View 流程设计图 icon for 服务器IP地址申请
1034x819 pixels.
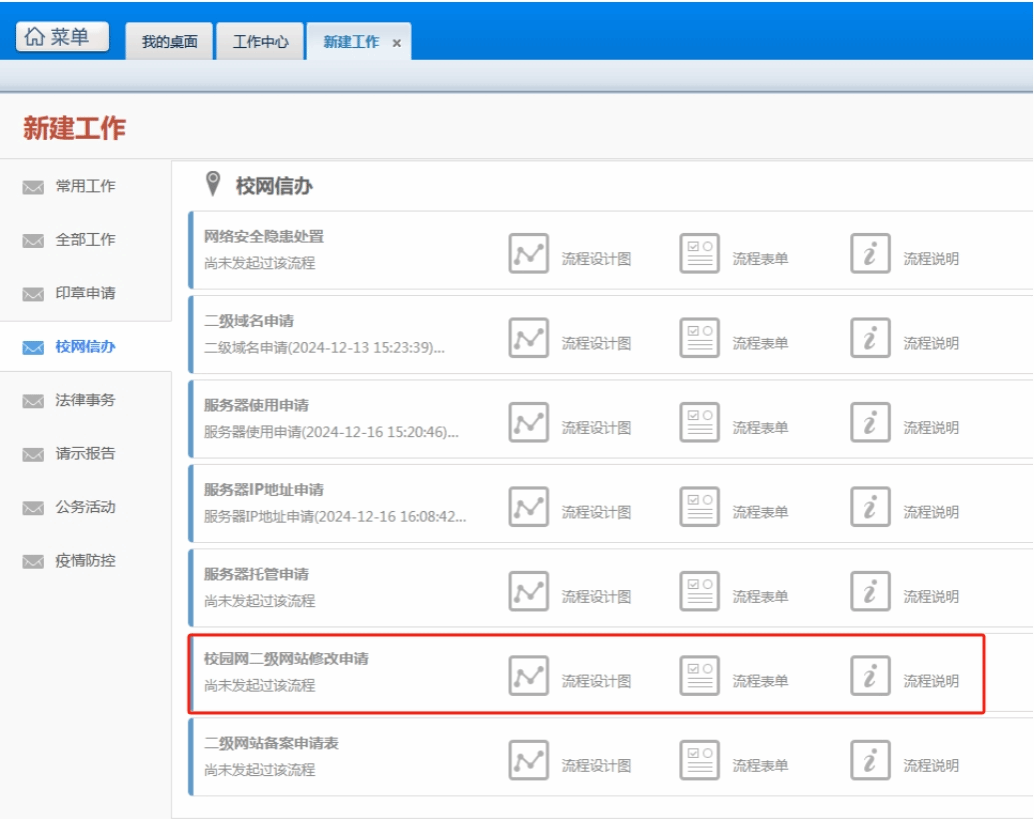[x=528, y=507]
